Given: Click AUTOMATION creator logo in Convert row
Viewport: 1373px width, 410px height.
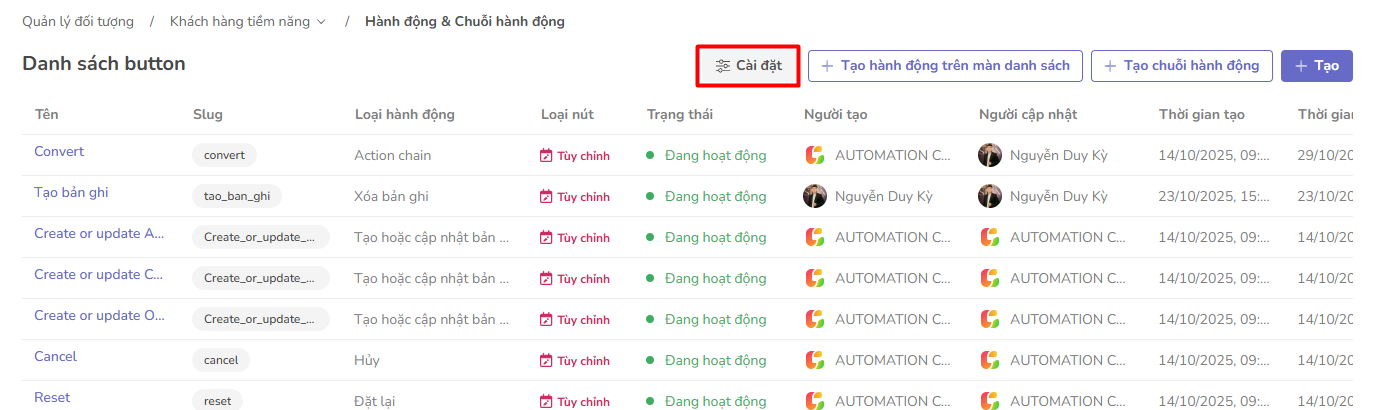Looking at the screenshot, I should pyautogui.click(x=815, y=155).
